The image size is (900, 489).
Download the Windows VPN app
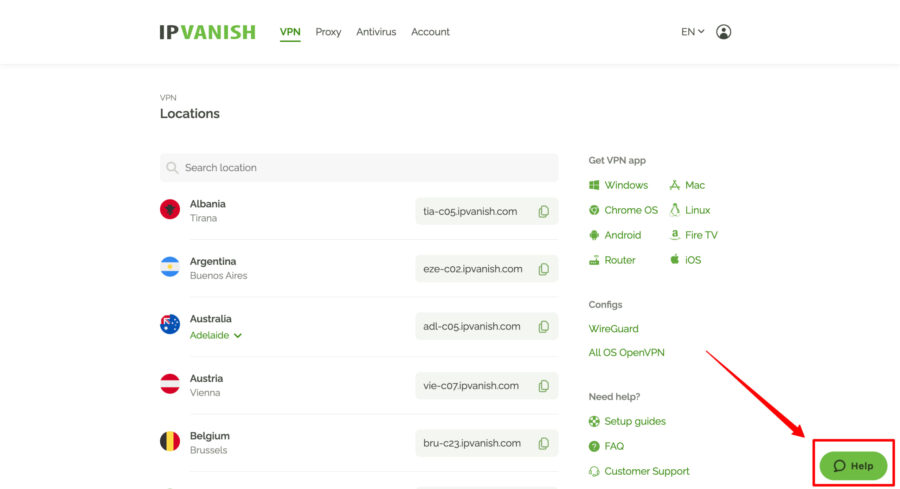pyautogui.click(x=625, y=185)
